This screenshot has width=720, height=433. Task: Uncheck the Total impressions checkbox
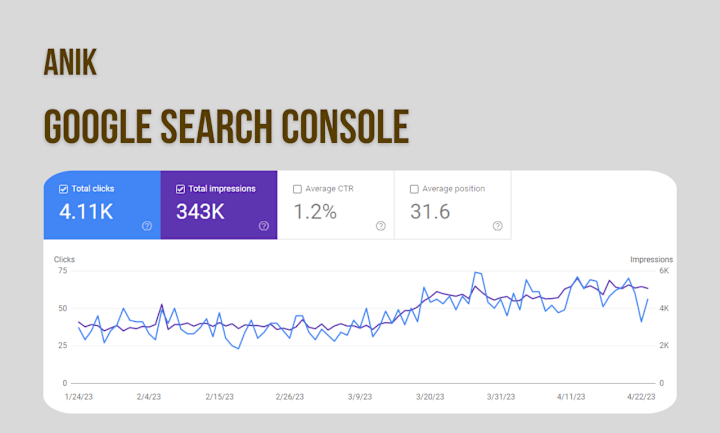[x=180, y=189]
